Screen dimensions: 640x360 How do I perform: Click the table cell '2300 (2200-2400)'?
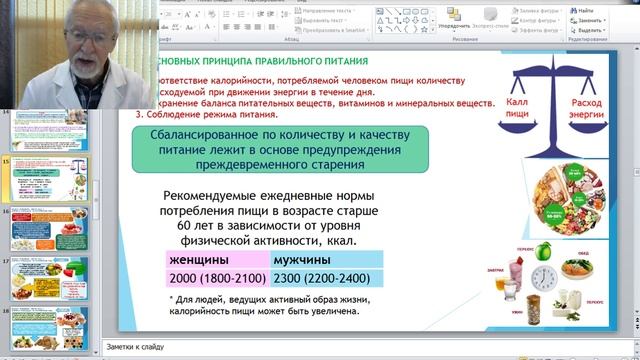[x=327, y=278]
